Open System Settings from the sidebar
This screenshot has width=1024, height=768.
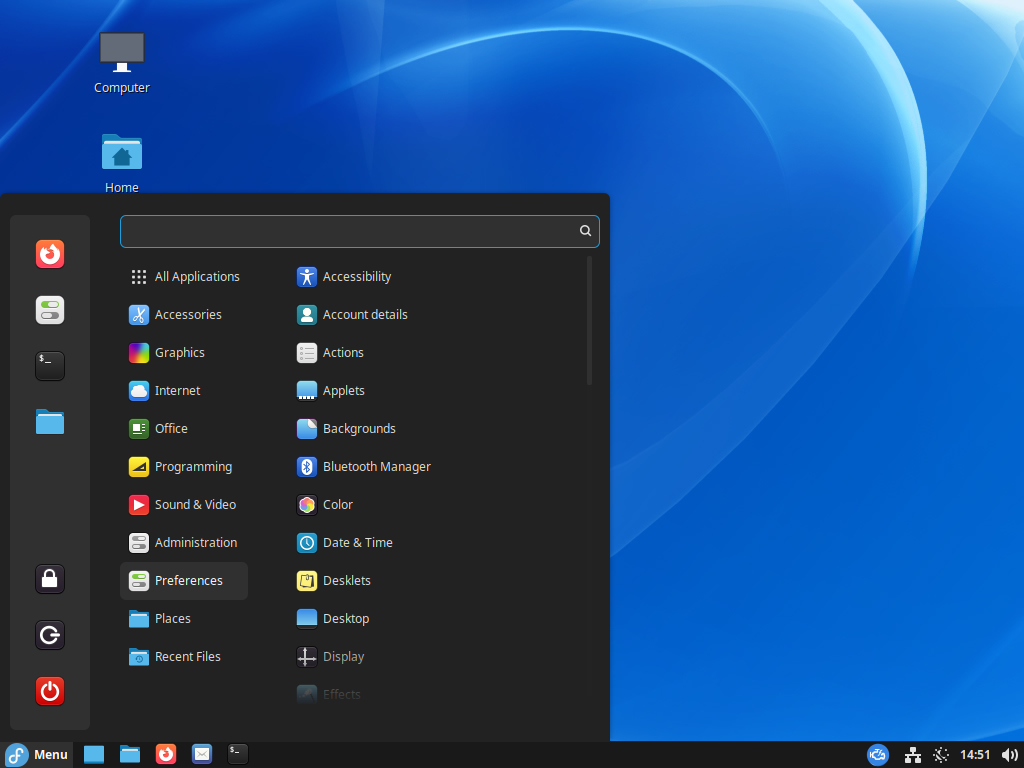[x=50, y=310]
